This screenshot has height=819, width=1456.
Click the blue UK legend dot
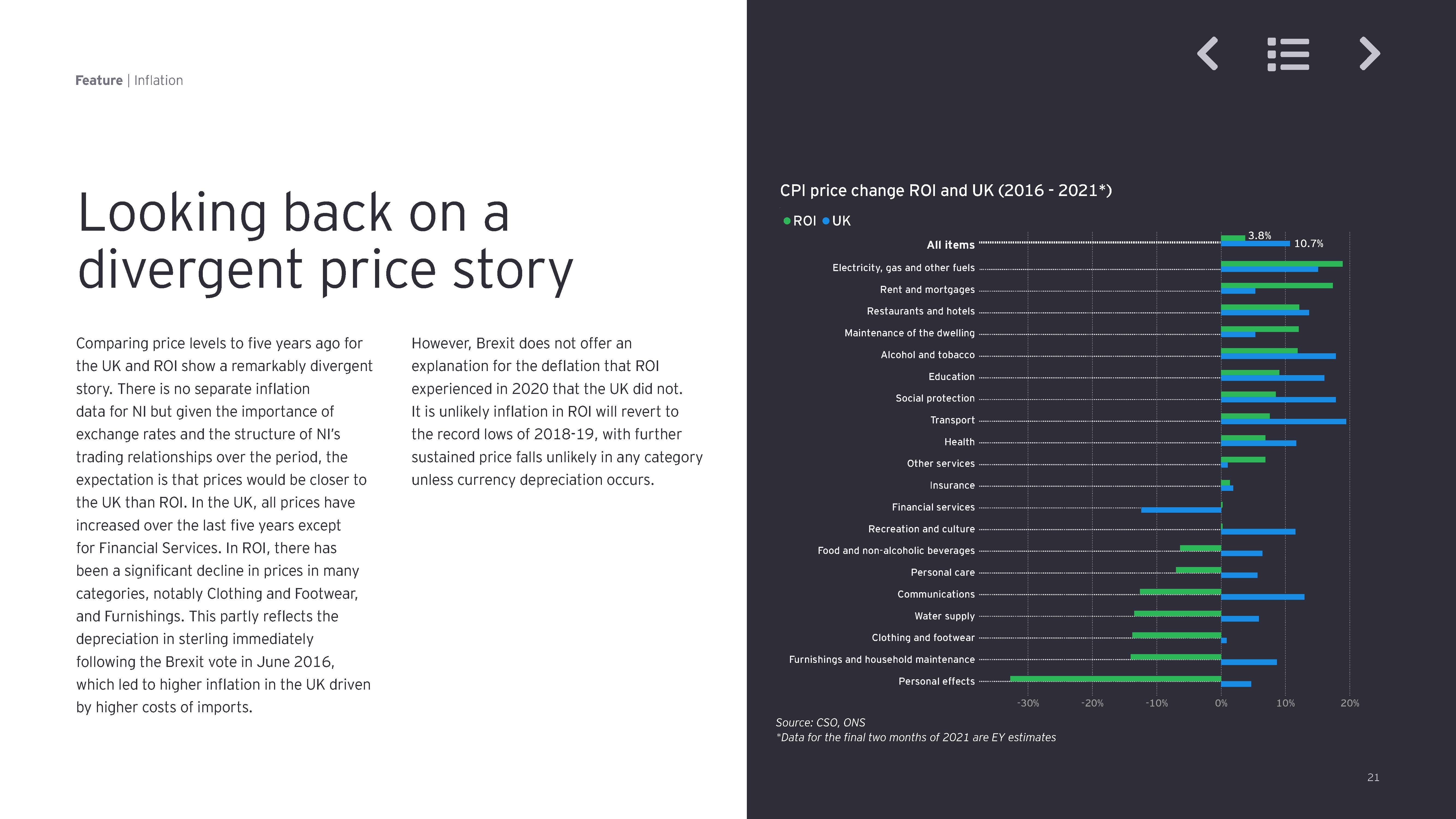826,221
